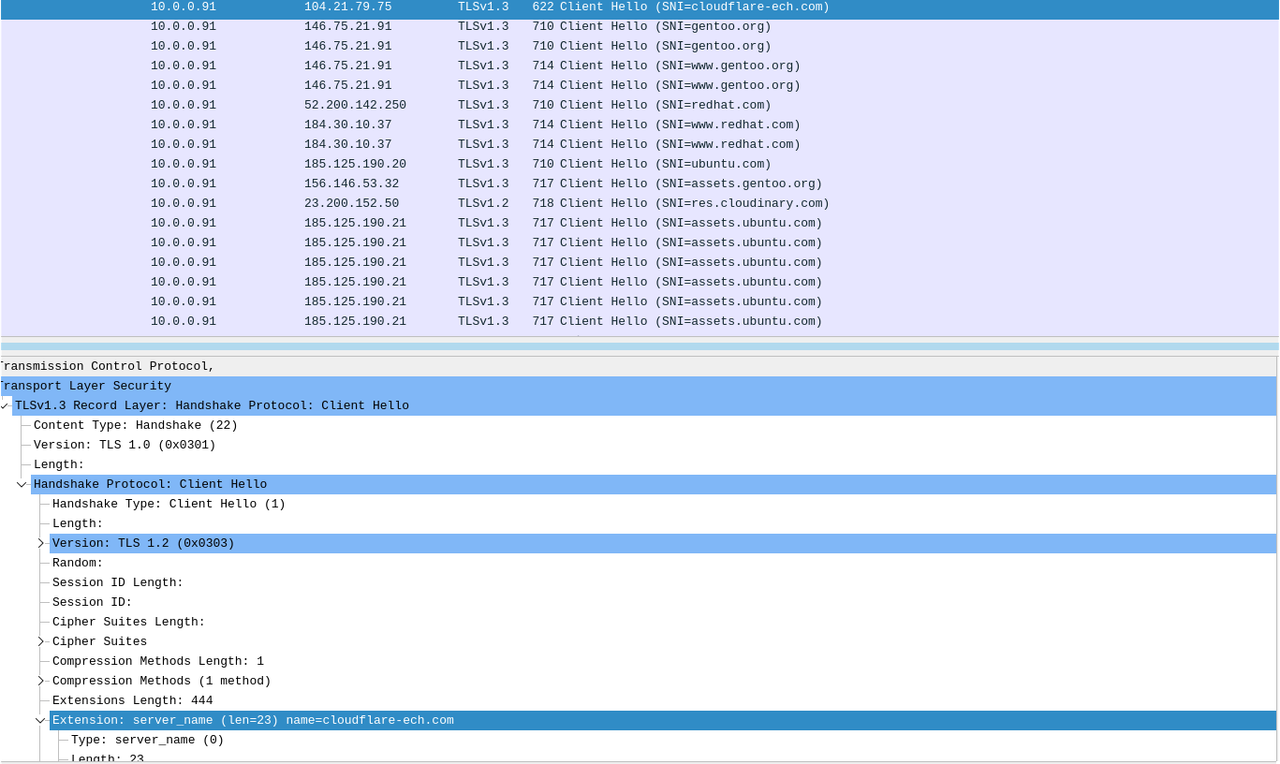The height and width of the screenshot is (764, 1280).
Task: Select the Transport Layer Security row
Action: [639, 386]
